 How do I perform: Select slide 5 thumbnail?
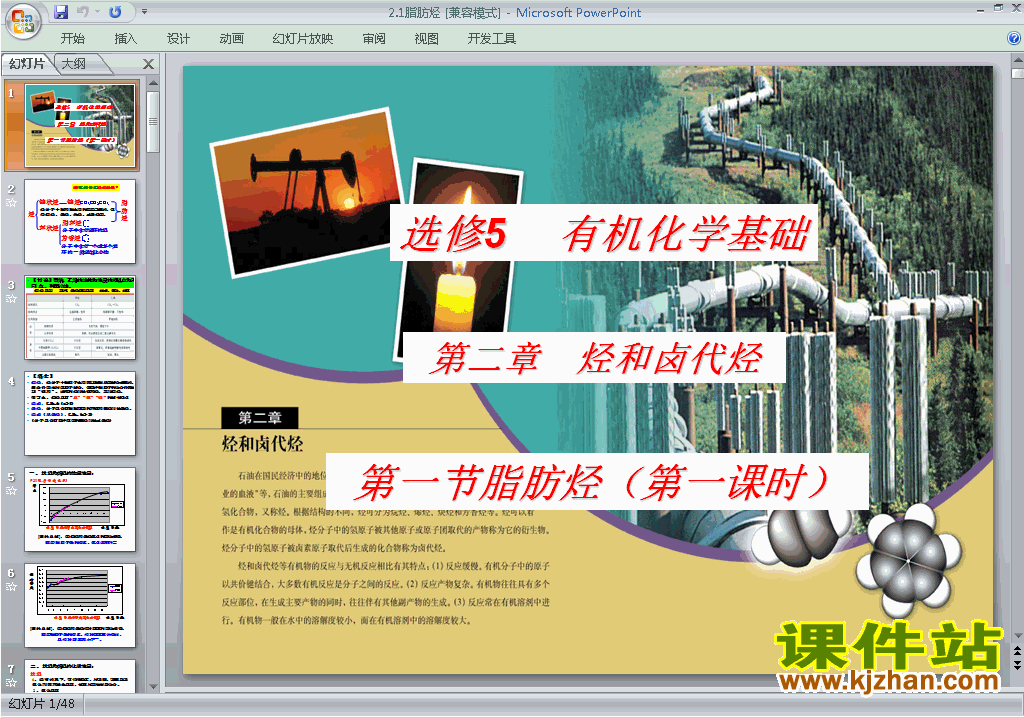pyautogui.click(x=80, y=510)
